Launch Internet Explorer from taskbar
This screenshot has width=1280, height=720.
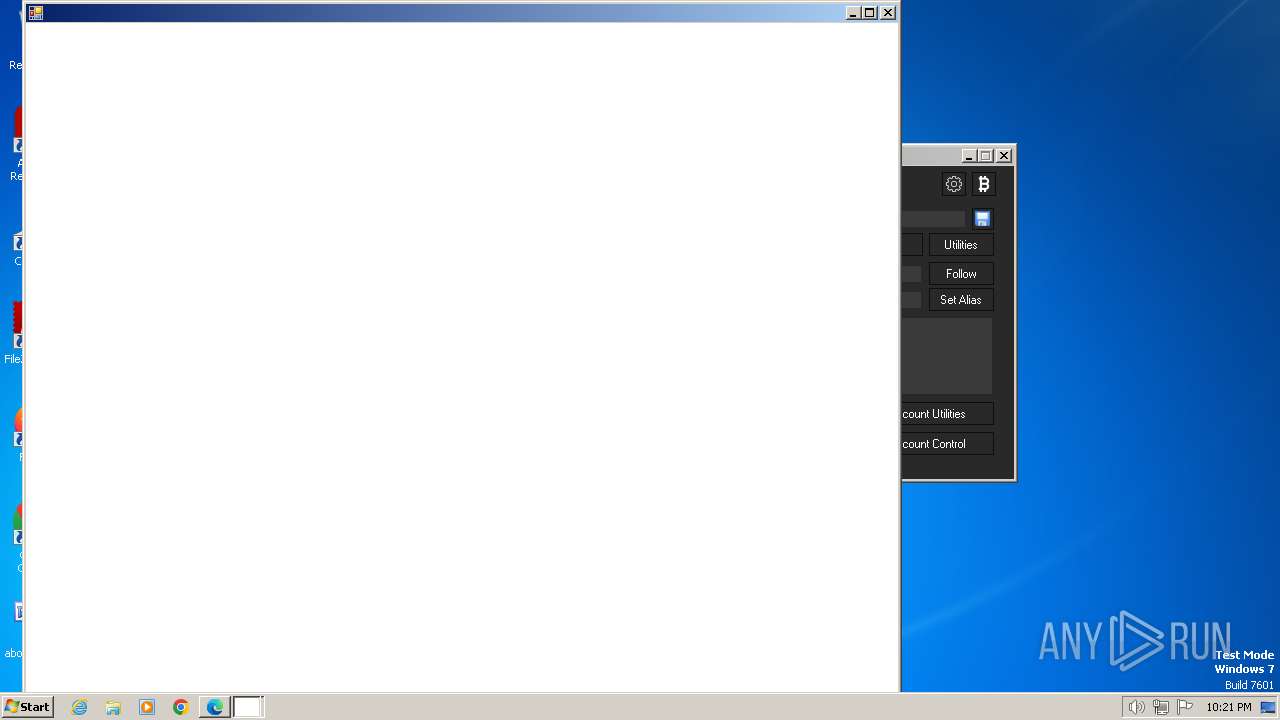[x=79, y=707]
